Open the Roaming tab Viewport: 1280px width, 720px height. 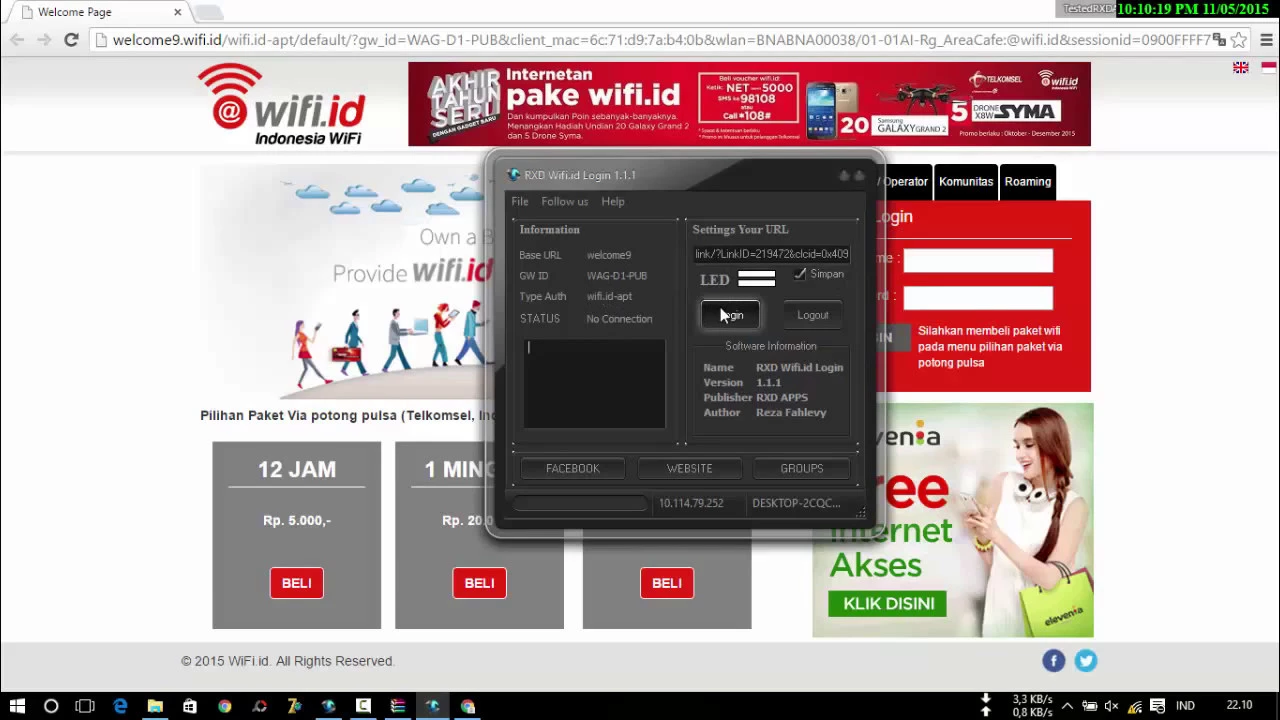coord(1028,182)
